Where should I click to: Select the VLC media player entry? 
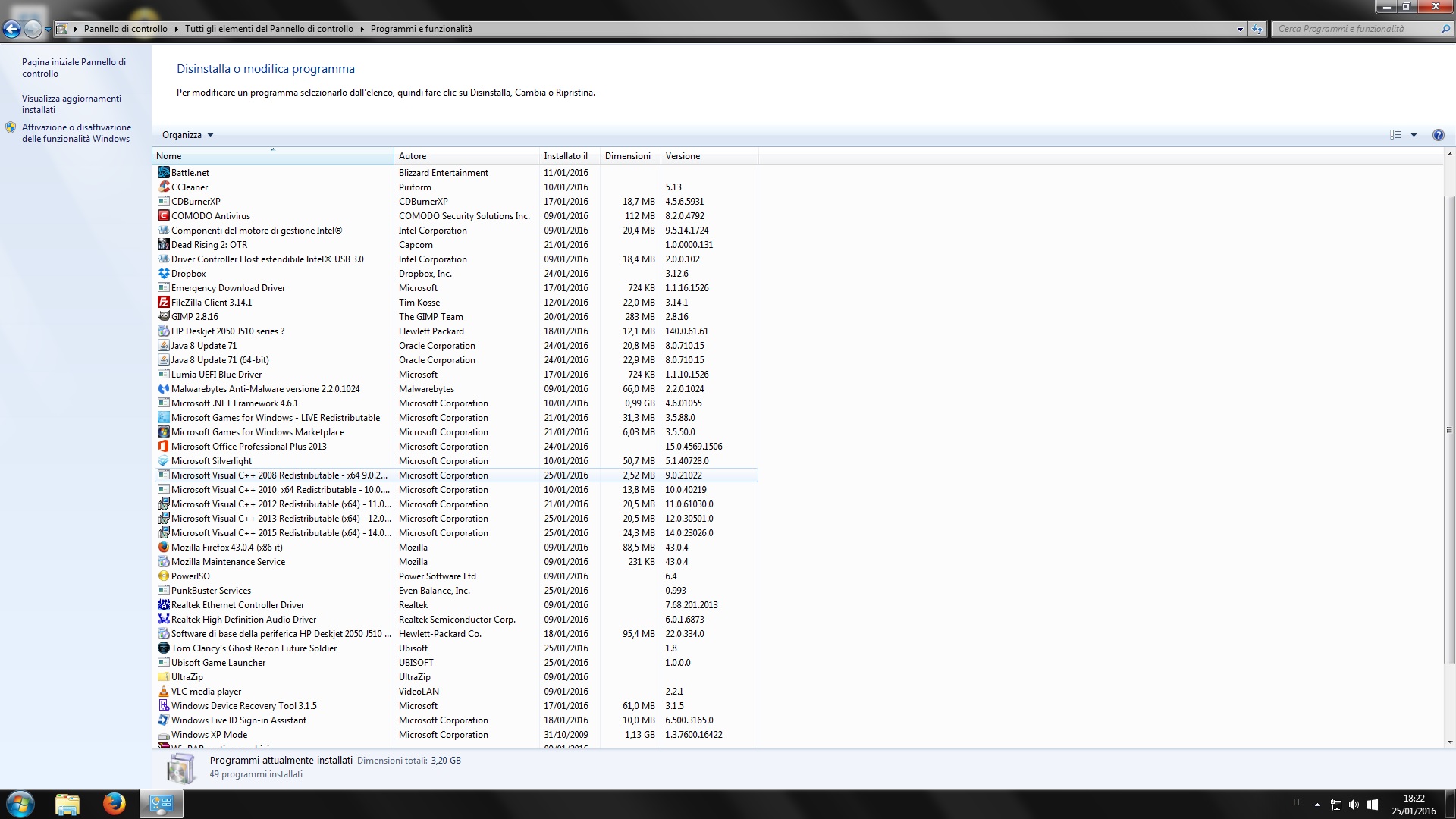click(206, 692)
